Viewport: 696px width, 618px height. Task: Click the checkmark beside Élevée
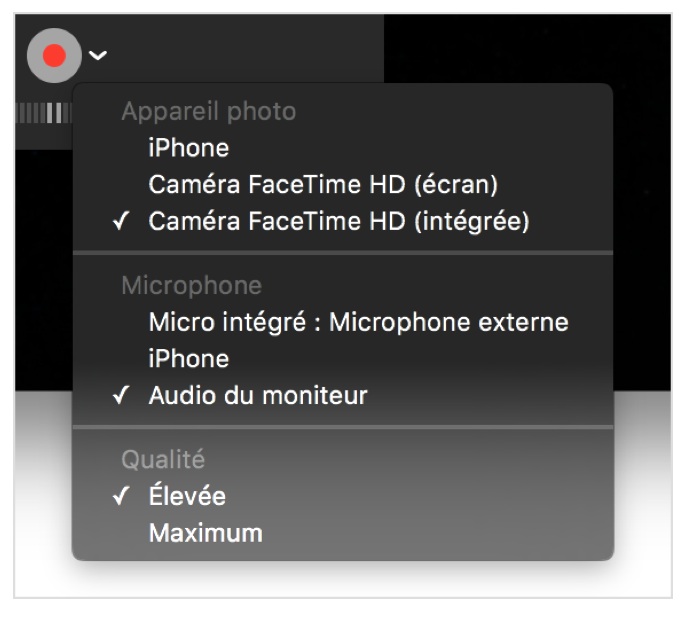[122, 497]
